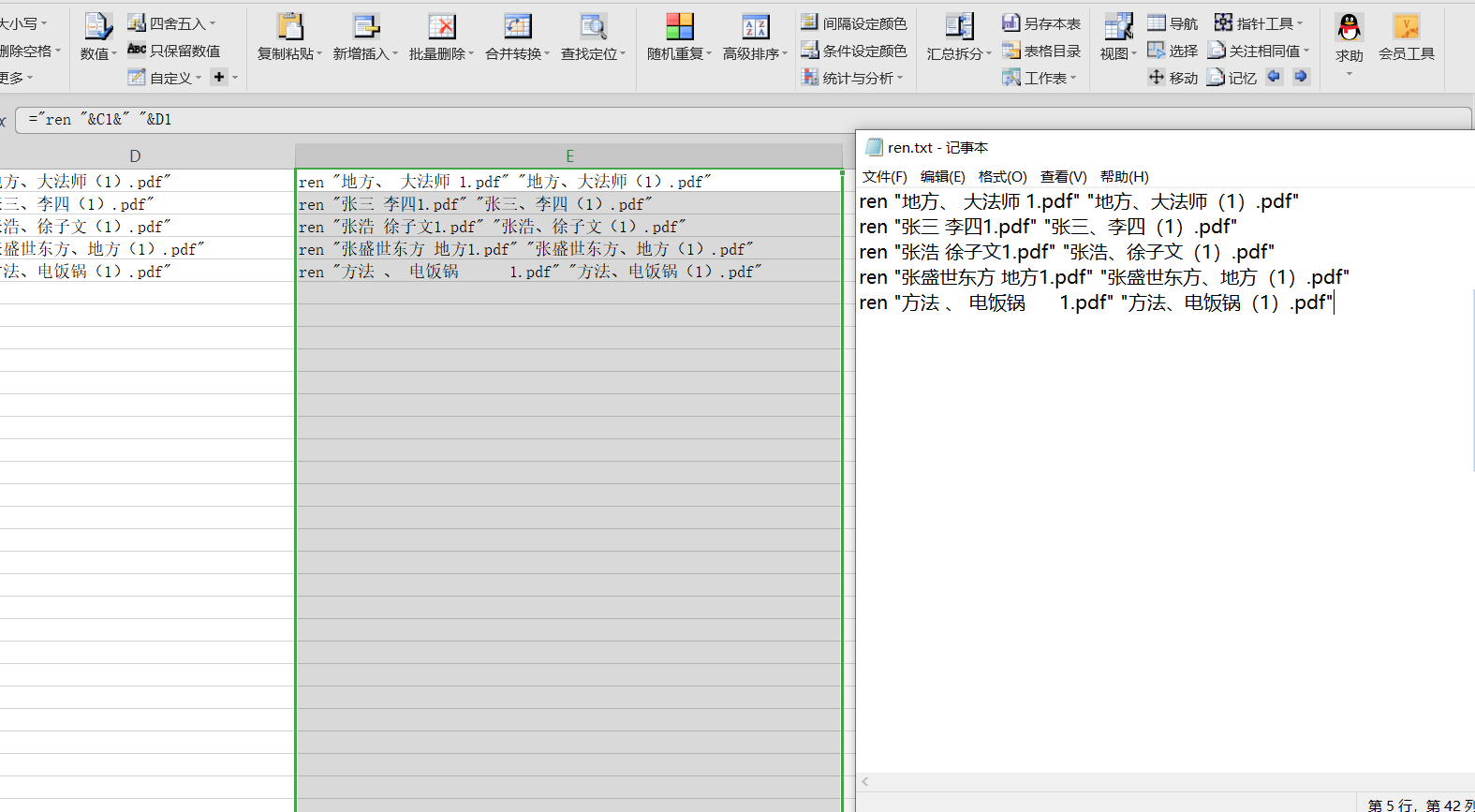Image resolution: width=1475 pixels, height=812 pixels.
Task: Click the 条件设定颜色 label
Action: point(865,51)
